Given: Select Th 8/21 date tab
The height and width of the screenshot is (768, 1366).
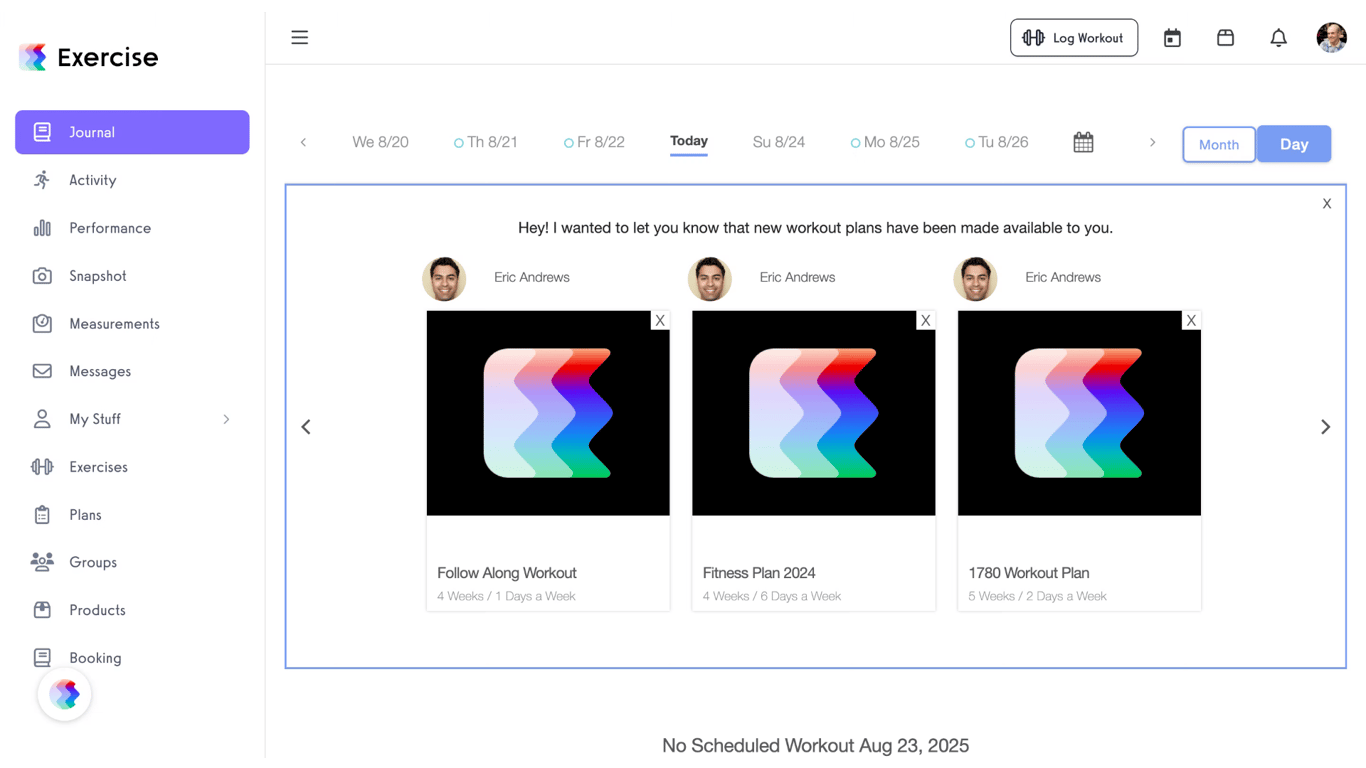Looking at the screenshot, I should (x=486, y=142).
